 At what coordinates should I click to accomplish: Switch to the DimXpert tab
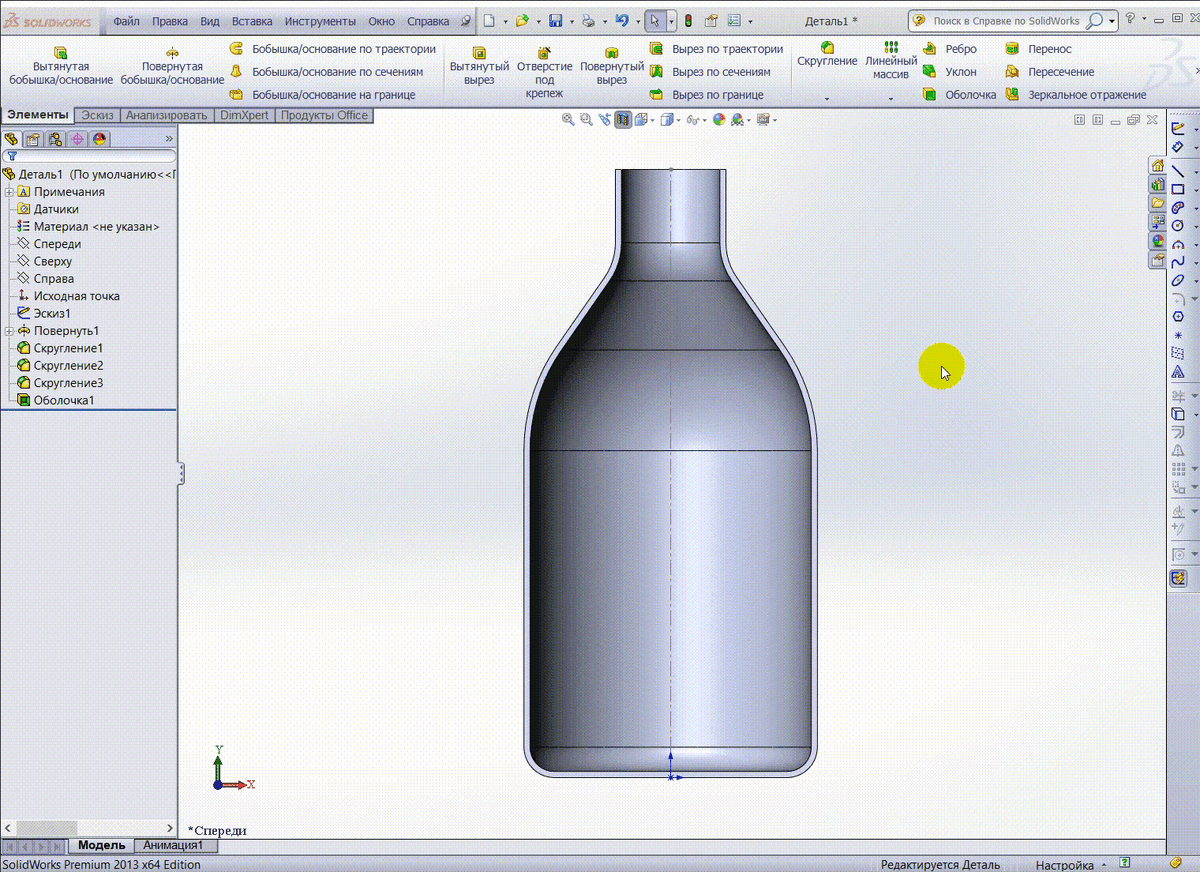click(x=244, y=115)
